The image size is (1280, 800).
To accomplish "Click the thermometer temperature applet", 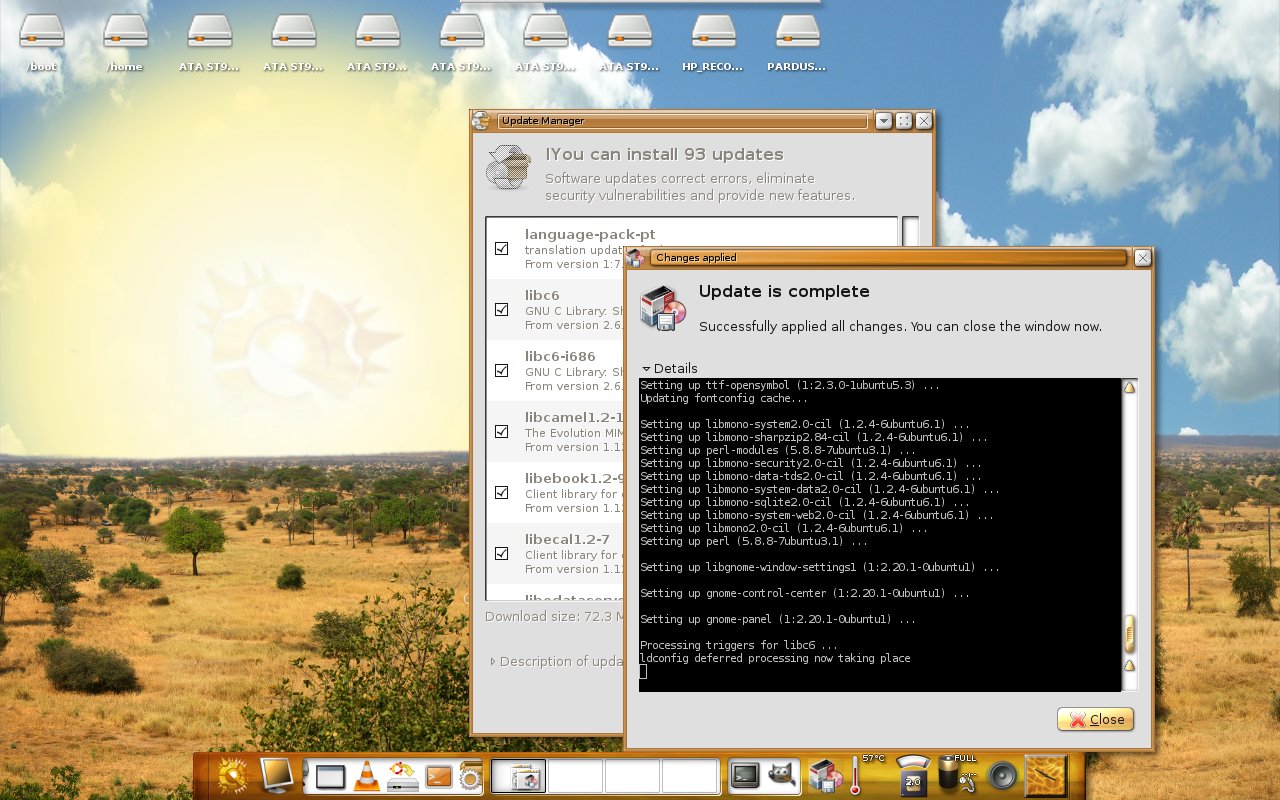I will (x=856, y=776).
